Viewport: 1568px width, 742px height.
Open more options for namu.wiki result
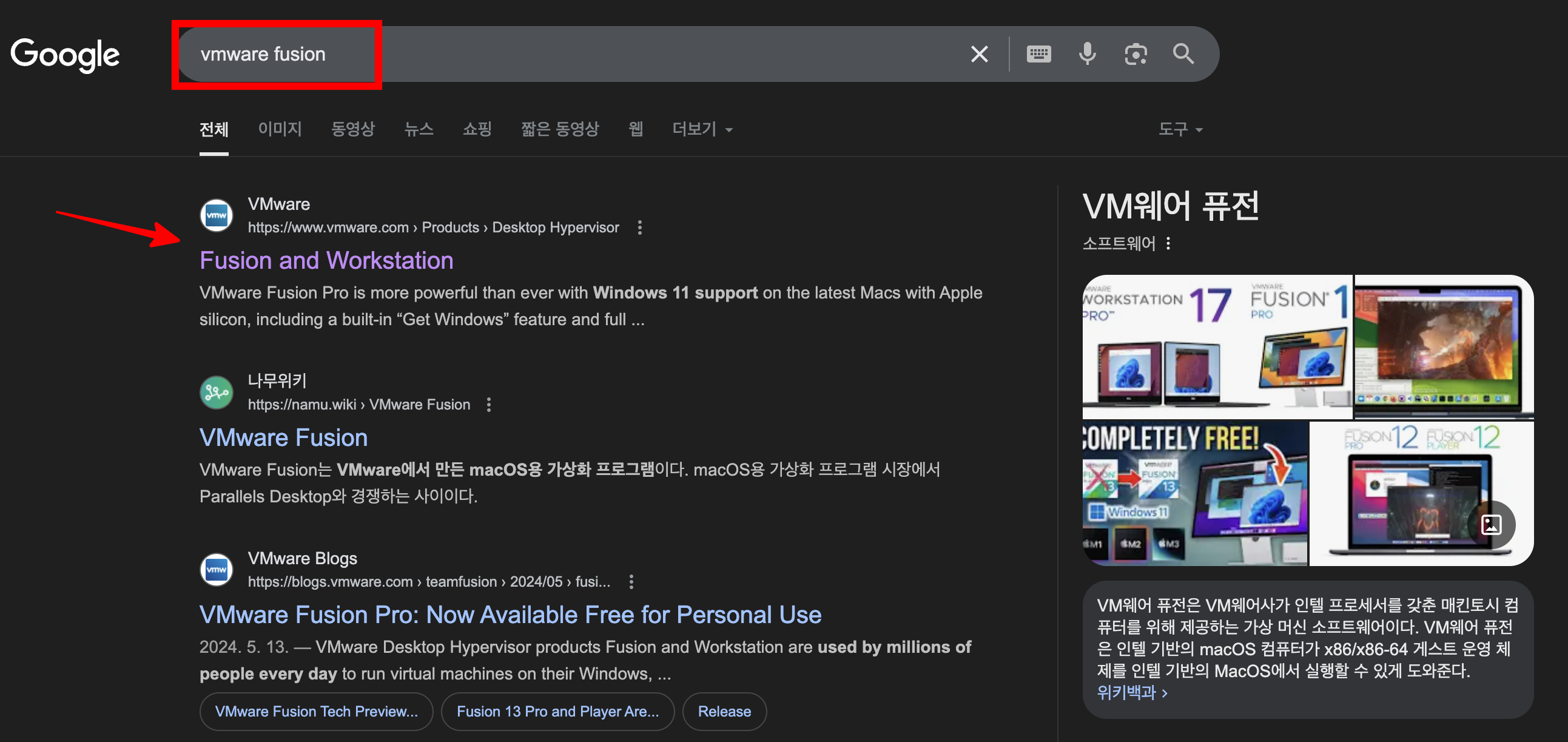click(489, 405)
